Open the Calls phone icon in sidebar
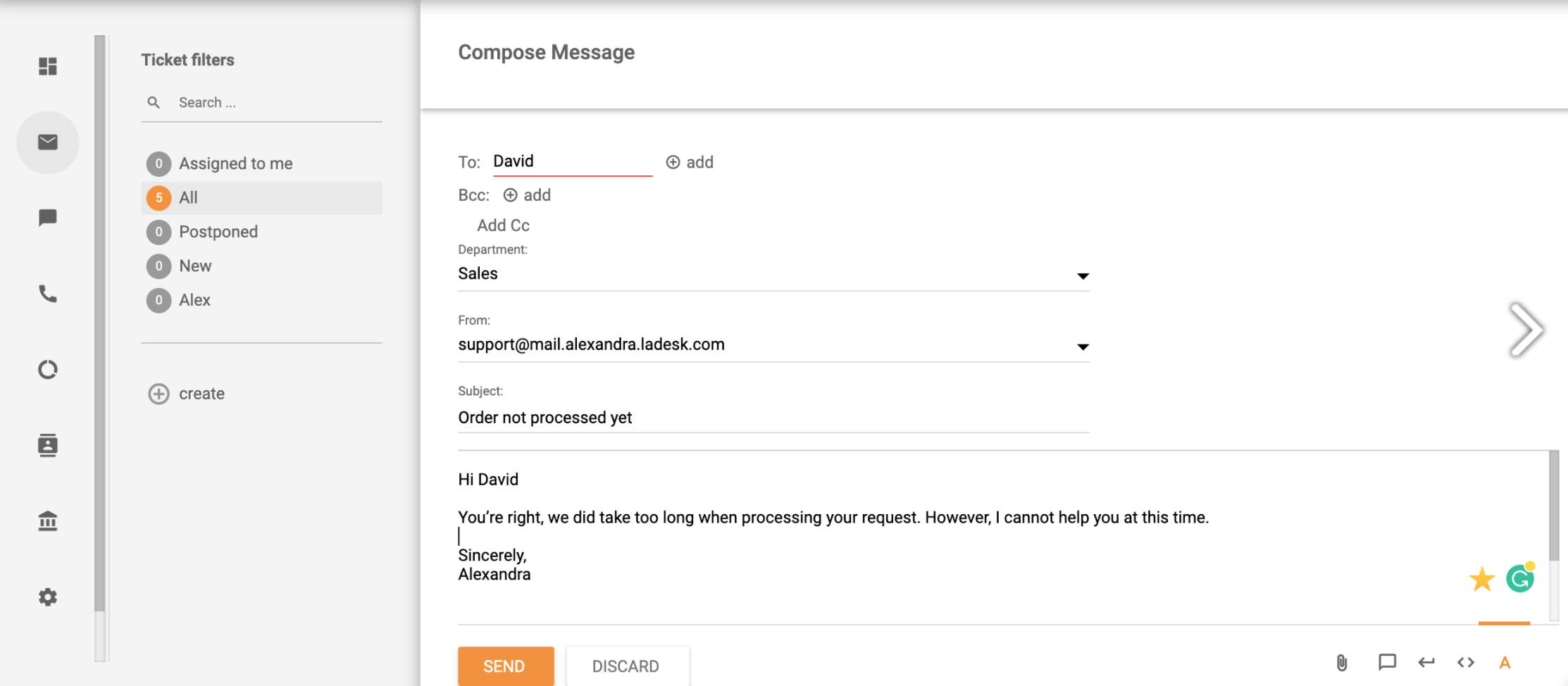 point(47,294)
